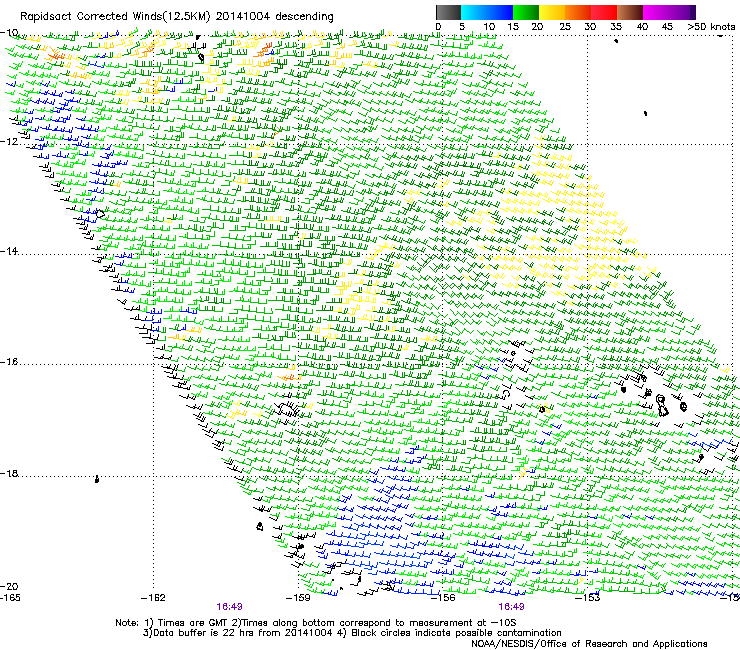Click the purple 16:49 time beside the -159 label
The width and height of the screenshot is (740, 650).
(x=229, y=607)
